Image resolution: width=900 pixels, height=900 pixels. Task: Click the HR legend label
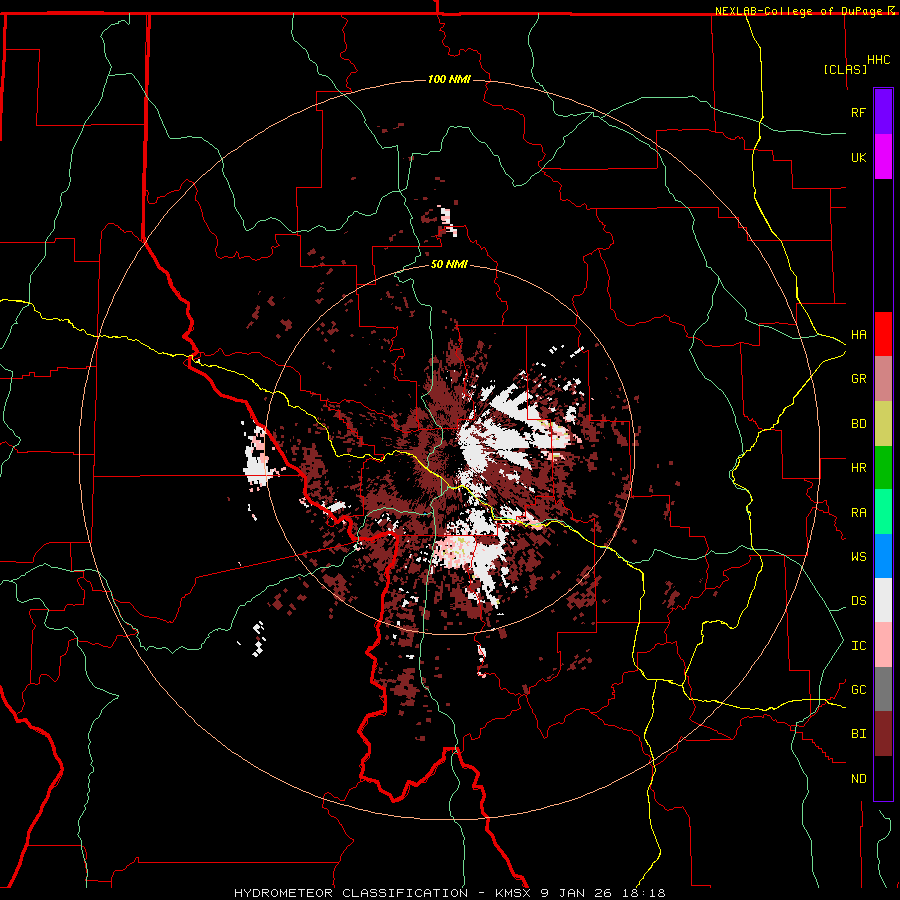pyautogui.click(x=858, y=468)
